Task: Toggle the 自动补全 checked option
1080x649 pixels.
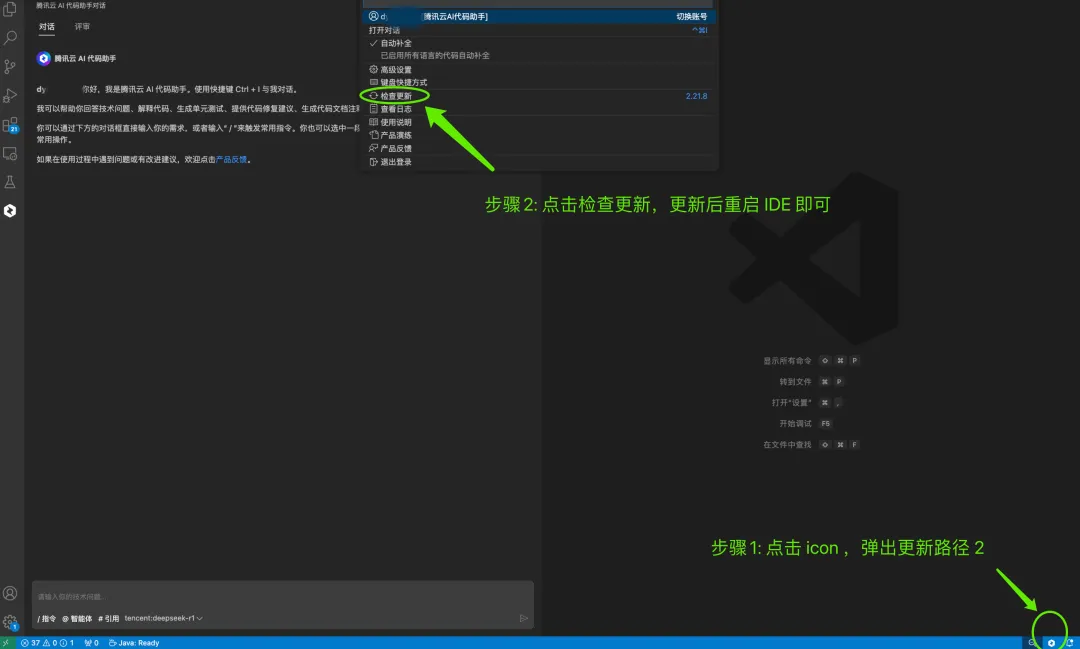Action: [x=396, y=43]
